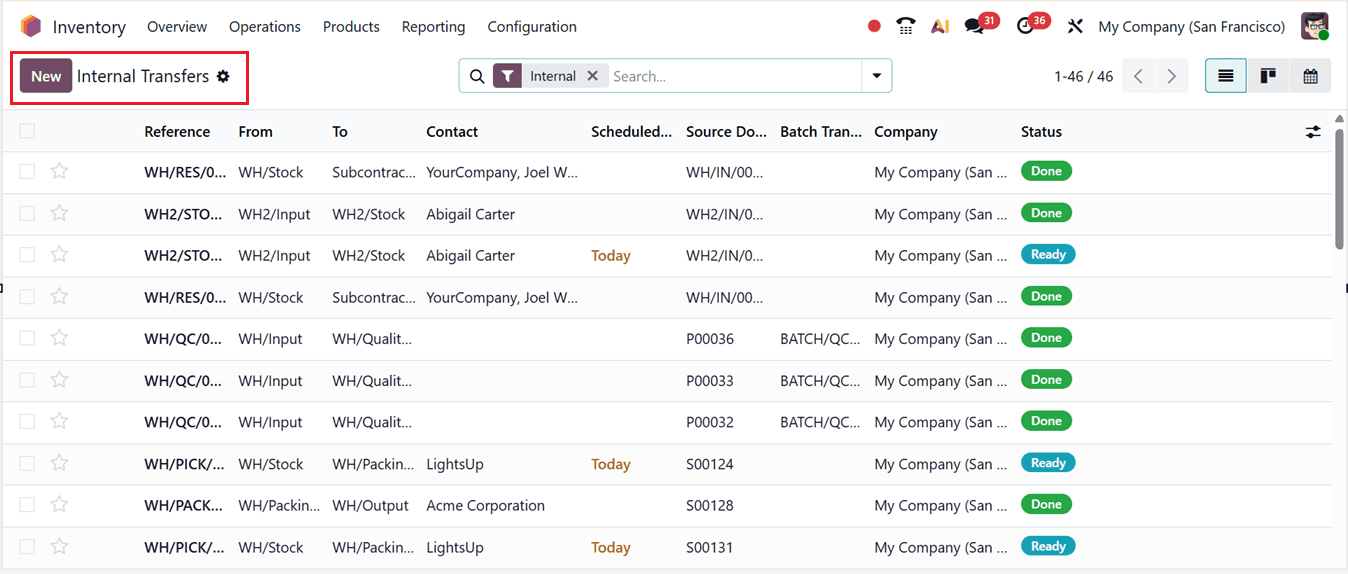Open the My Company (San Francisco) switcher
The width and height of the screenshot is (1348, 574).
click(1191, 27)
